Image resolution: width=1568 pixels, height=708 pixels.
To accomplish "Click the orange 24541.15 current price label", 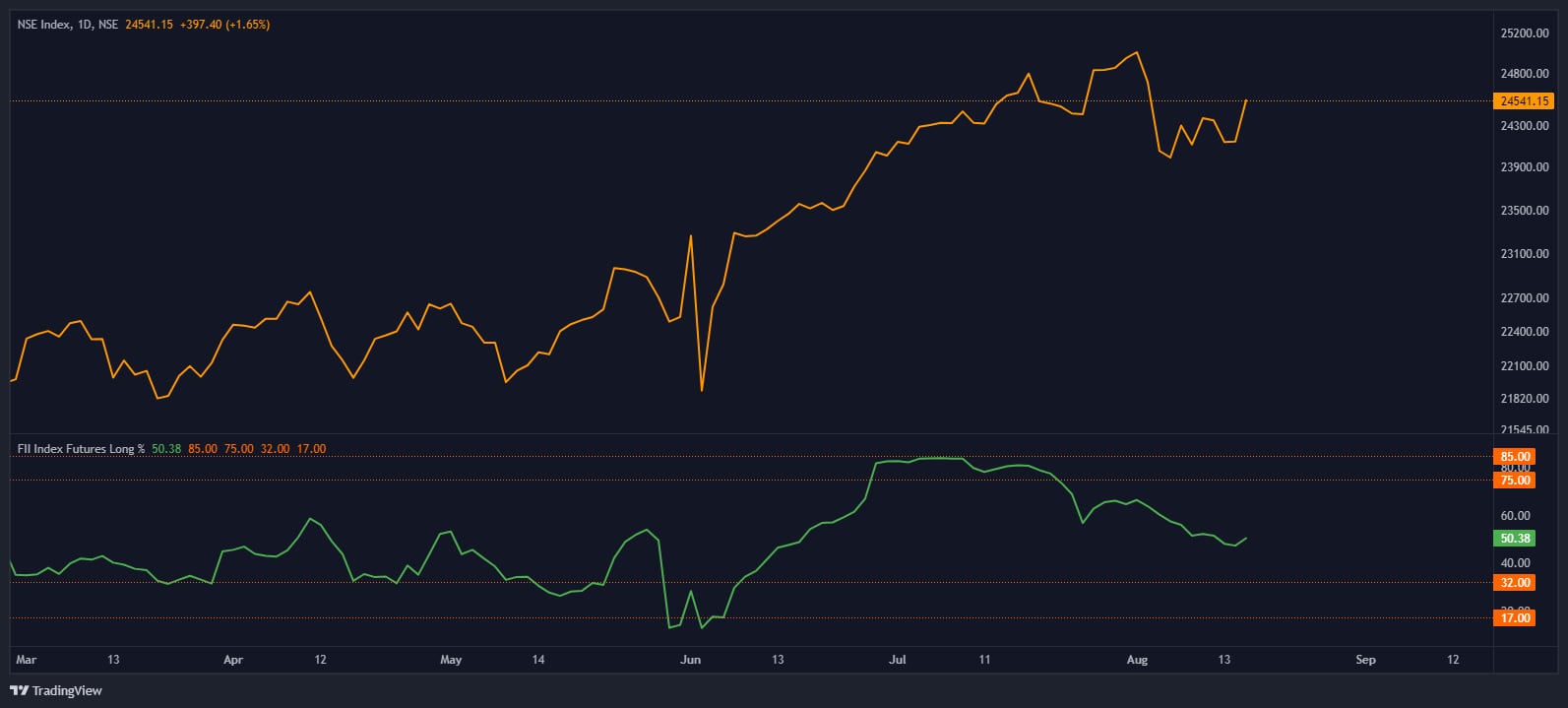I will pos(1524,101).
